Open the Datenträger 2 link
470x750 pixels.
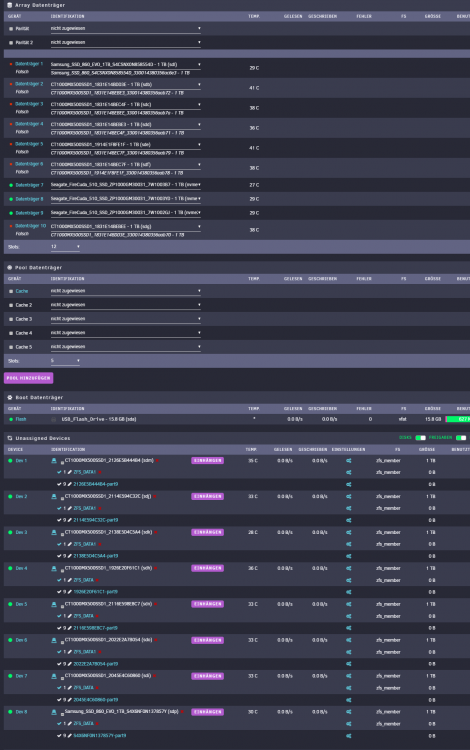pyautogui.click(x=29, y=84)
